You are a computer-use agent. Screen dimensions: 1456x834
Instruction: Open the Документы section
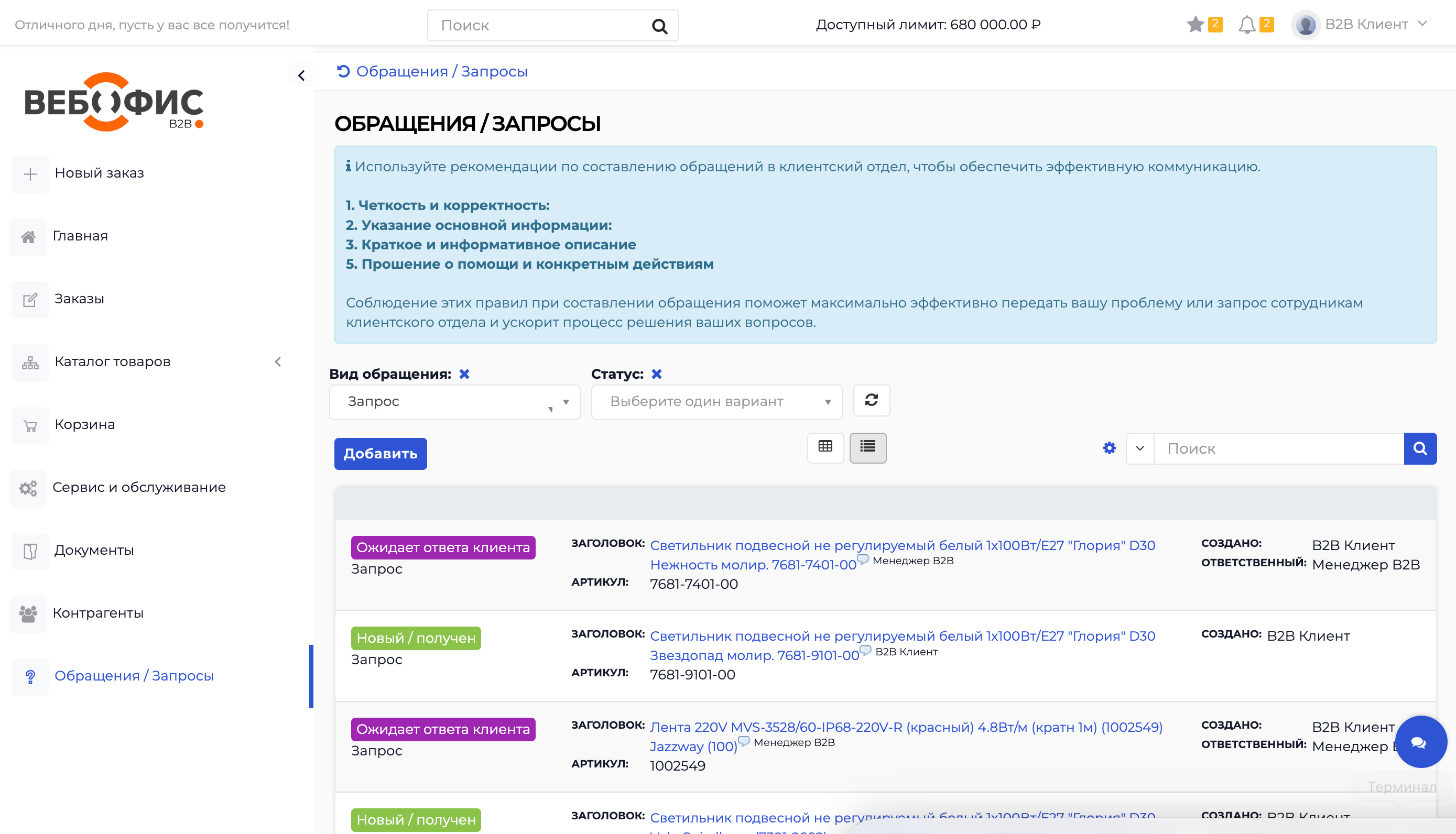(93, 550)
